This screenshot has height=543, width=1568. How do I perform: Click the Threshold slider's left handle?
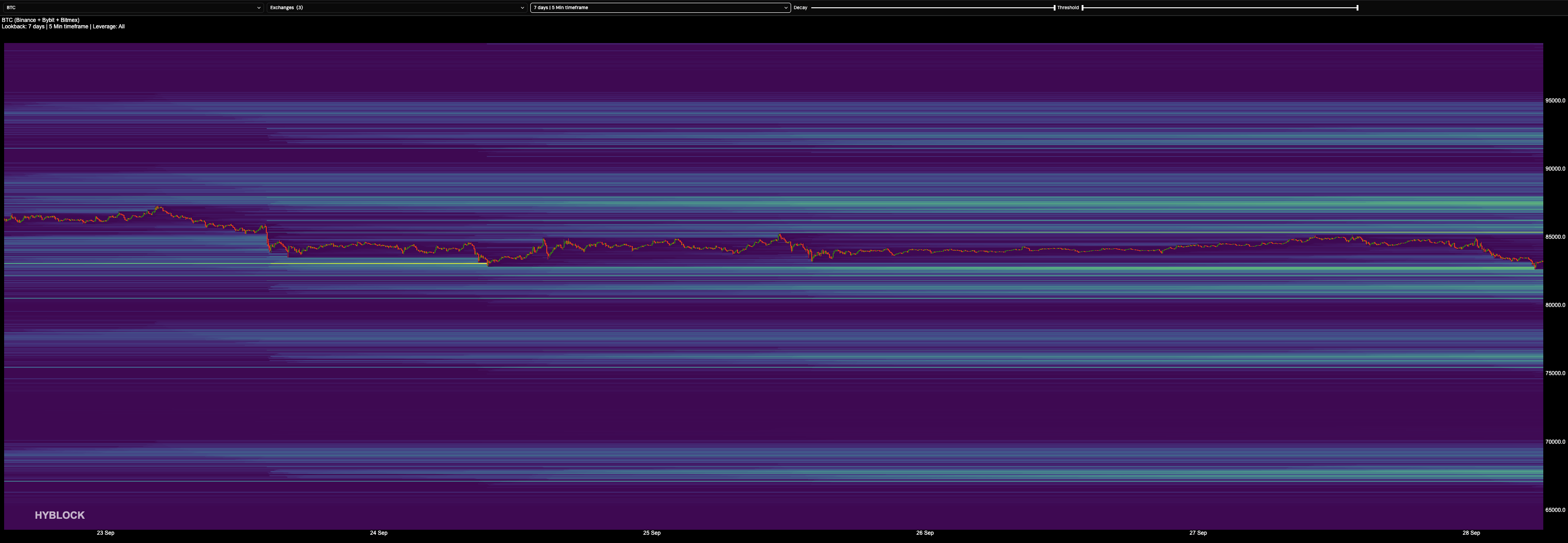click(1082, 8)
